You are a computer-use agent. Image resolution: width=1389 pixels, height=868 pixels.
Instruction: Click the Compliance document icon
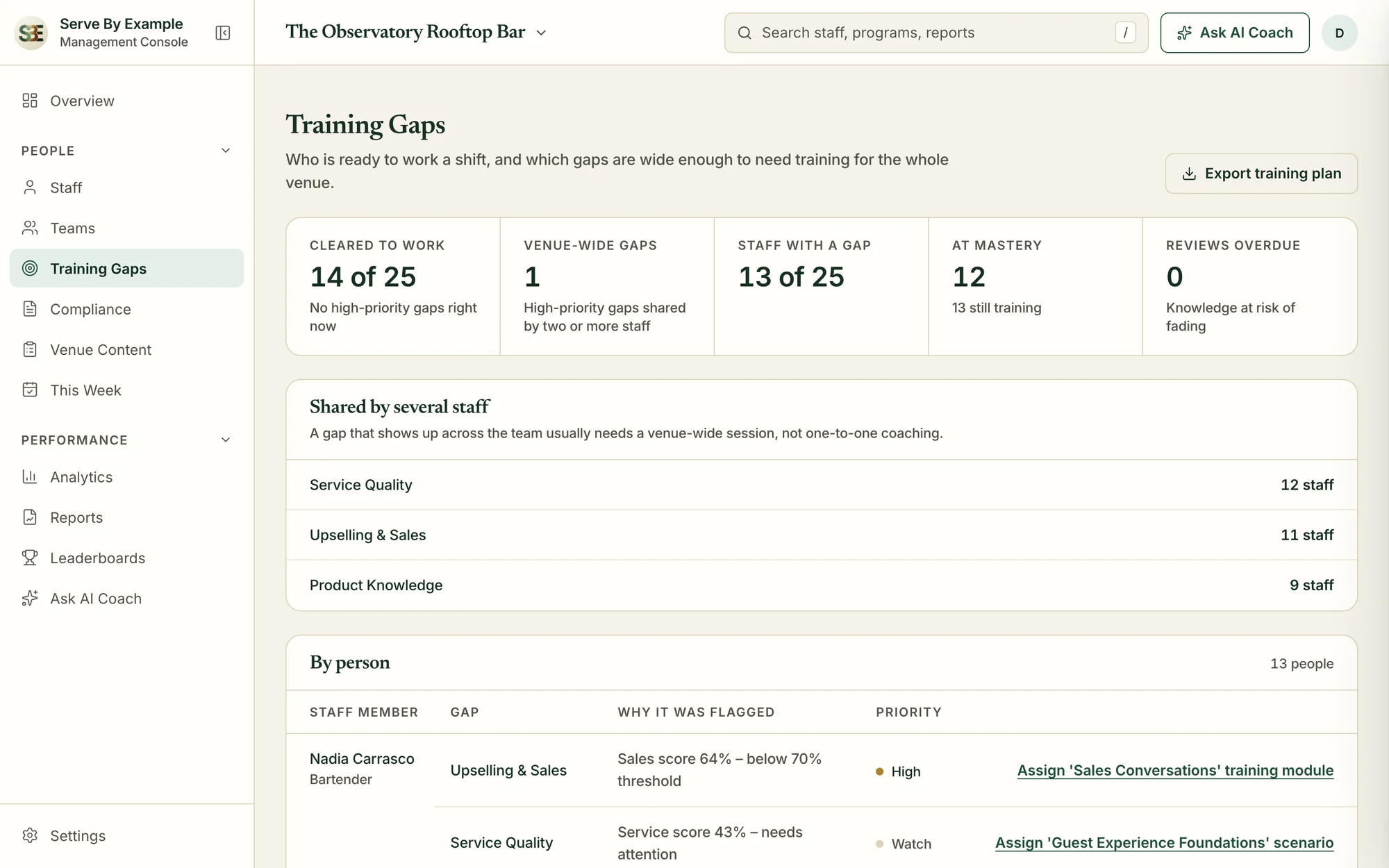pos(30,309)
